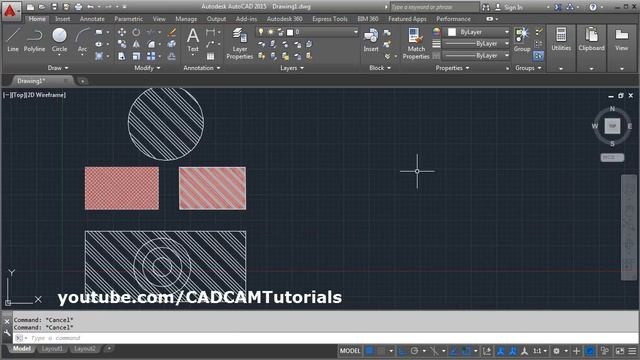
Task: Click the Copy tool in Modify panel
Action: pyautogui.click(x=122, y=44)
